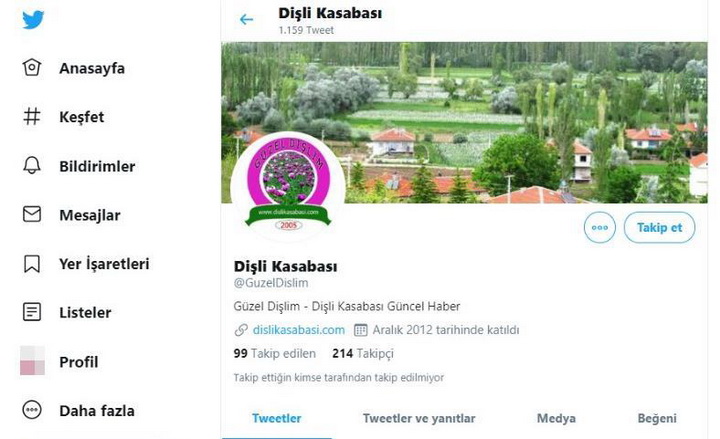Go back with the arrow
The image size is (720, 439).
247,19
